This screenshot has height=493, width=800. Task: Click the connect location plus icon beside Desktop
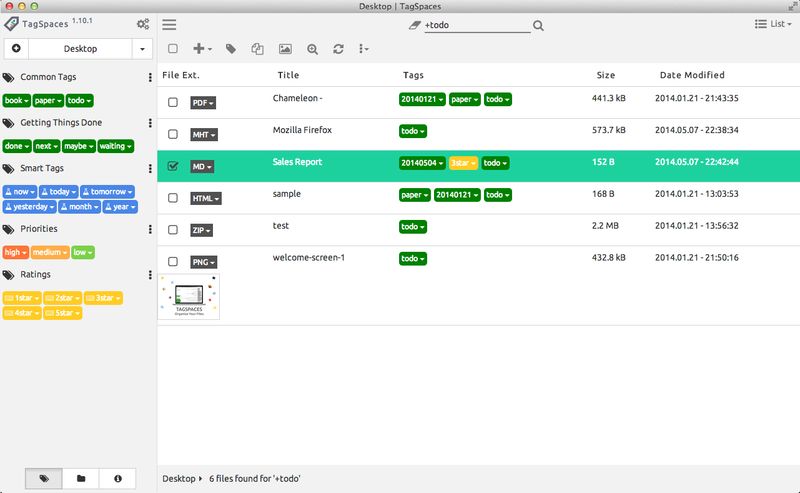tap(16, 48)
